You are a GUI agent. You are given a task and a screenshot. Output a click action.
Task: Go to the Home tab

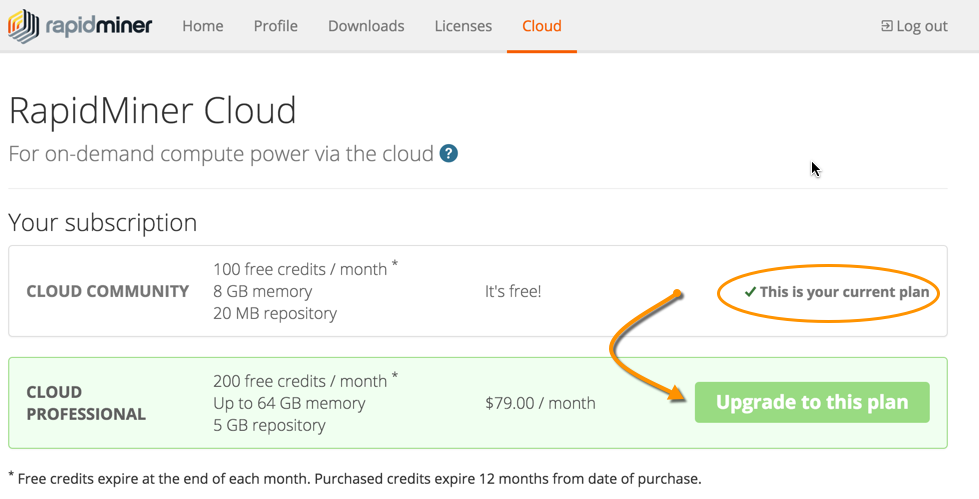coord(203,26)
